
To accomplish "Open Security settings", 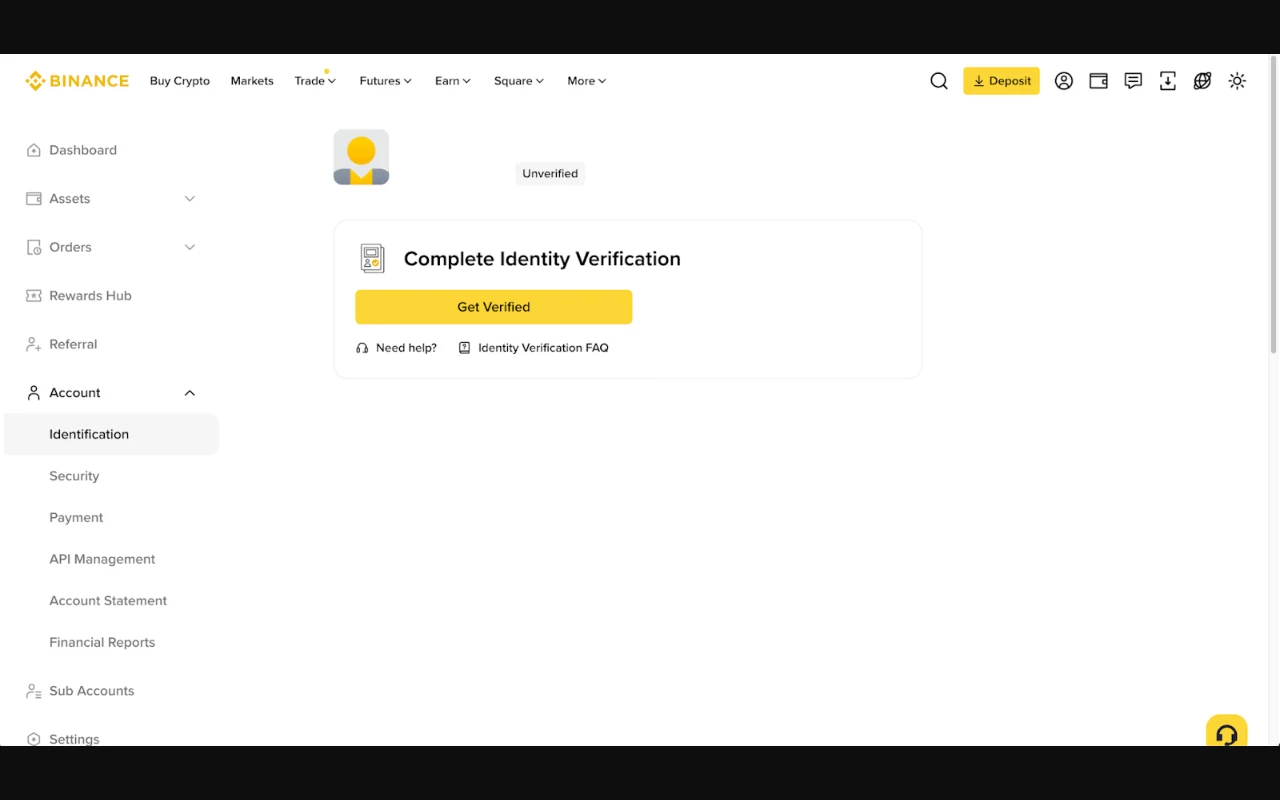I will [x=74, y=476].
